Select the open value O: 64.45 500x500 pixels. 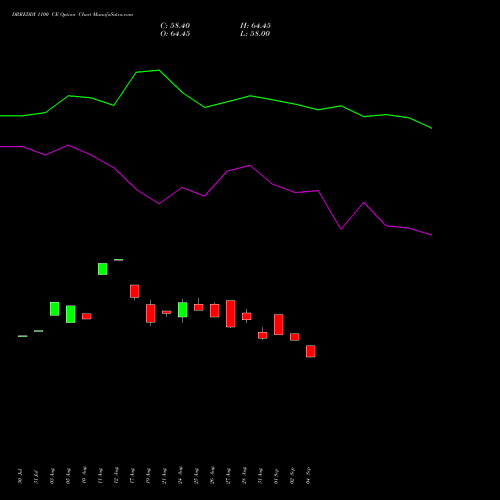175,34
